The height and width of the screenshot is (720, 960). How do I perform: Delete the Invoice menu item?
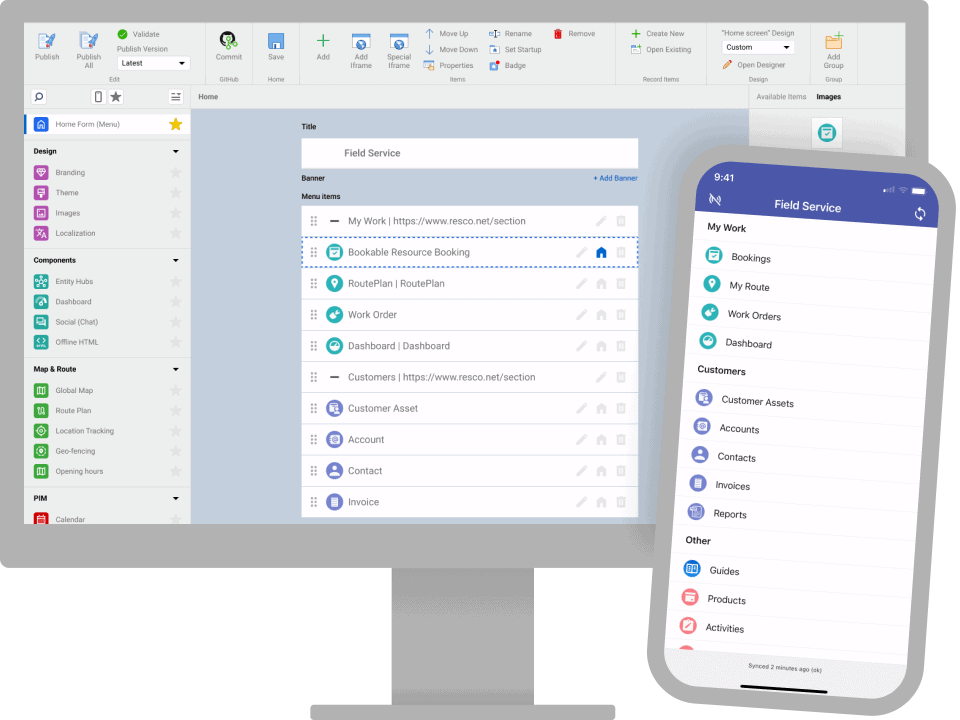(x=621, y=502)
